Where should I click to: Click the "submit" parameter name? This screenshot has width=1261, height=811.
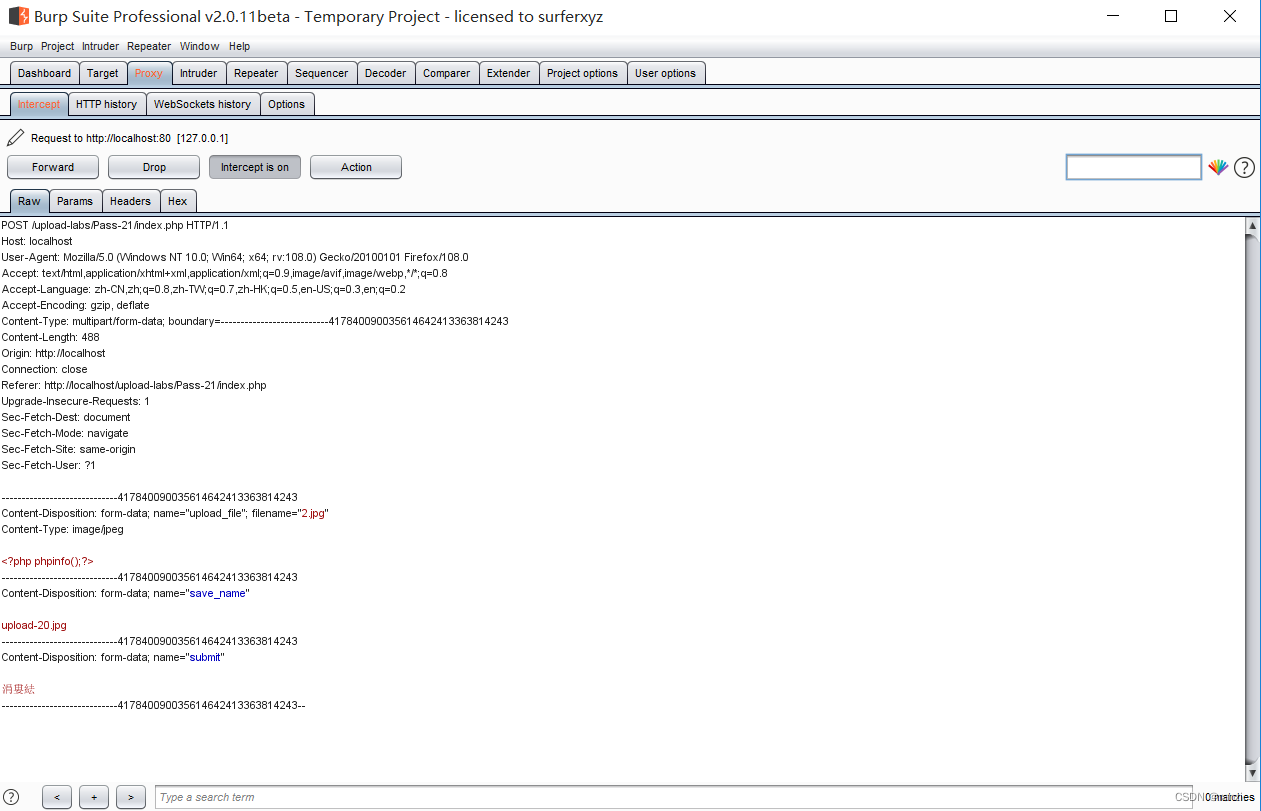tap(206, 657)
